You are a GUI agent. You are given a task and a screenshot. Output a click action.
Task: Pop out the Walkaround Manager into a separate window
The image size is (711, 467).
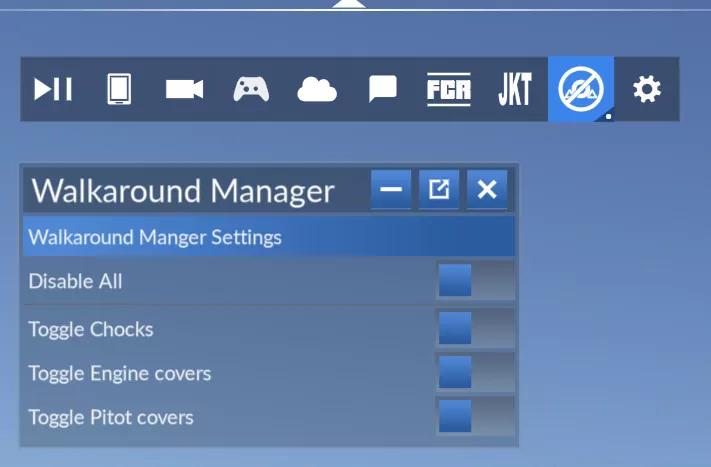click(x=439, y=190)
